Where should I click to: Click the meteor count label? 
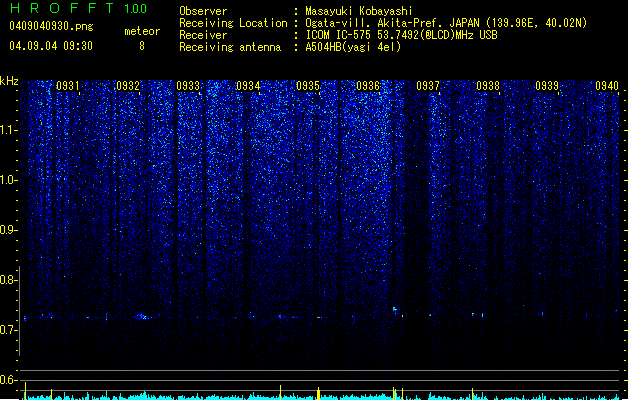(x=142, y=31)
